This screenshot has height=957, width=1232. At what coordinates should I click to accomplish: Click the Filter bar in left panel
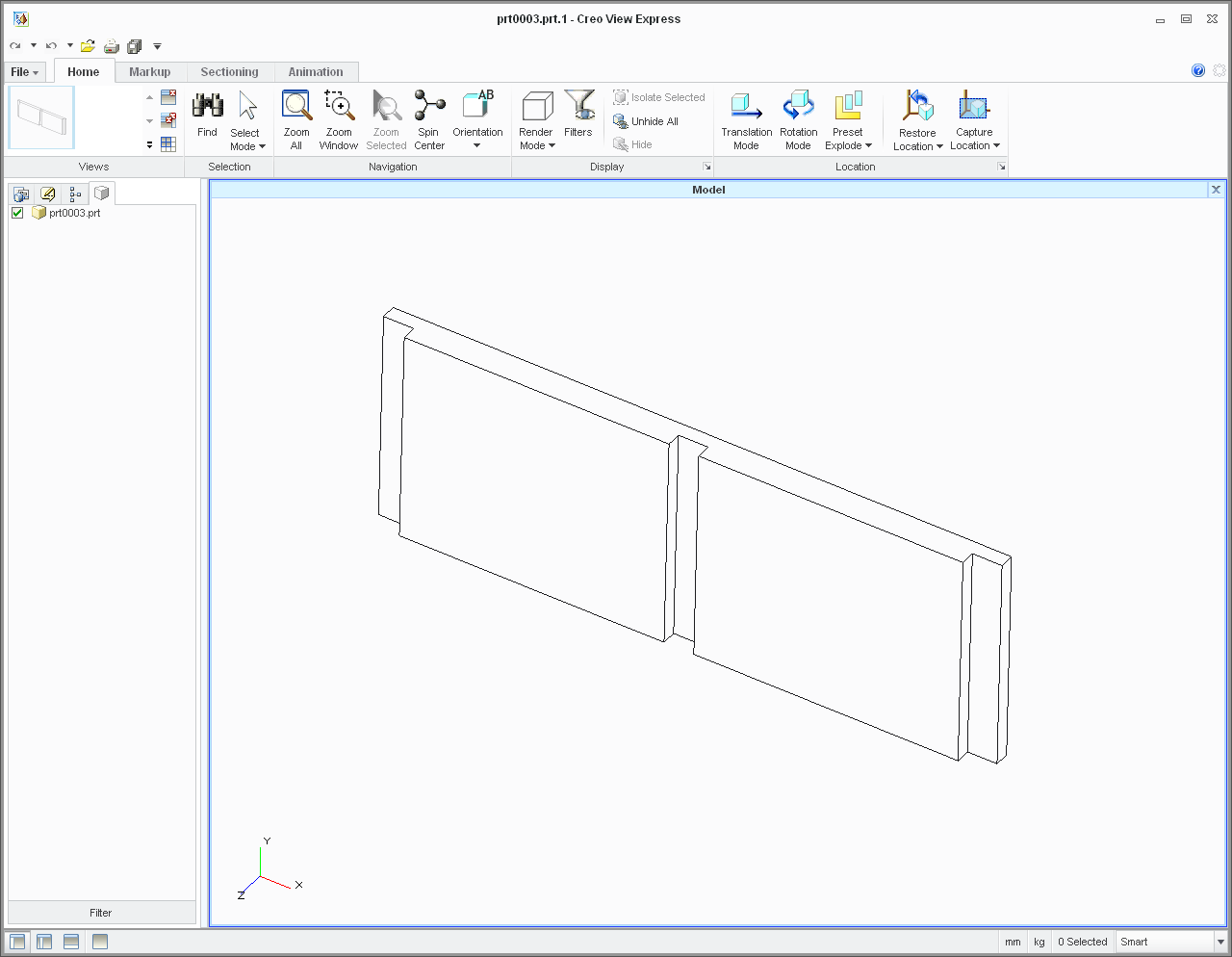click(x=101, y=913)
